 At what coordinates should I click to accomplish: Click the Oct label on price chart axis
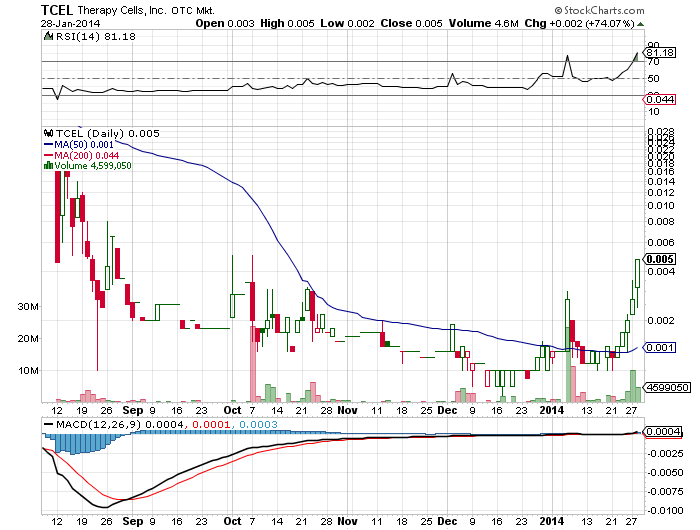(232, 410)
